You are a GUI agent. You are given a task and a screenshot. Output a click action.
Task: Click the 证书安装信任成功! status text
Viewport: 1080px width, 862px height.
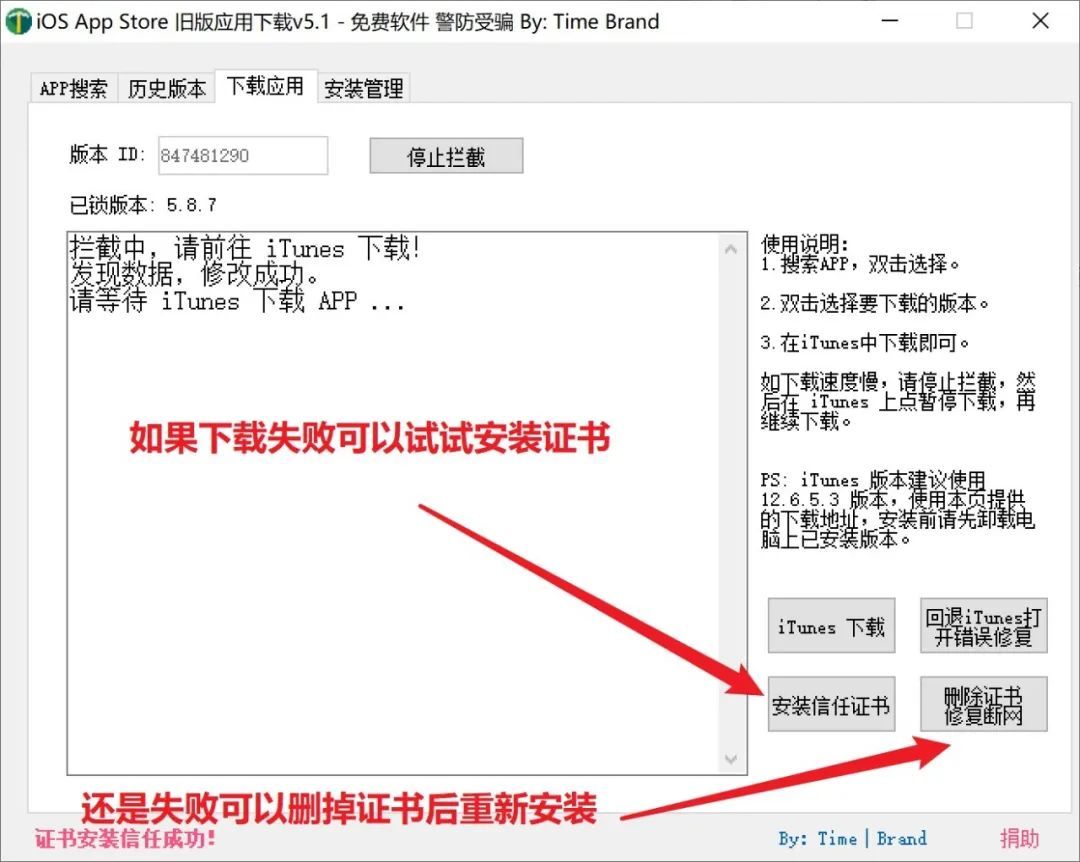pos(125,839)
